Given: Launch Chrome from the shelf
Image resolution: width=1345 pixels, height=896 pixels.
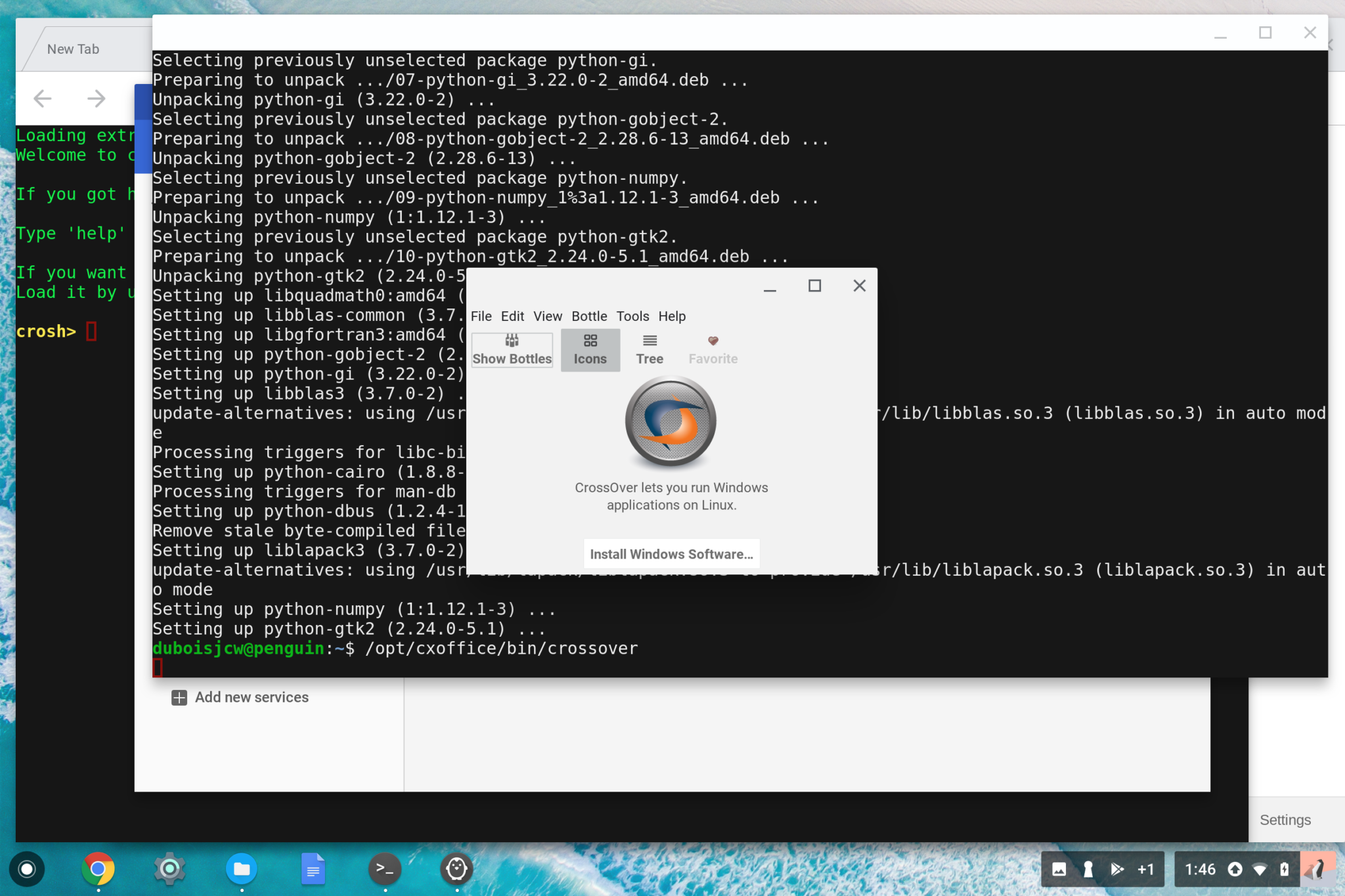Looking at the screenshot, I should (x=98, y=869).
